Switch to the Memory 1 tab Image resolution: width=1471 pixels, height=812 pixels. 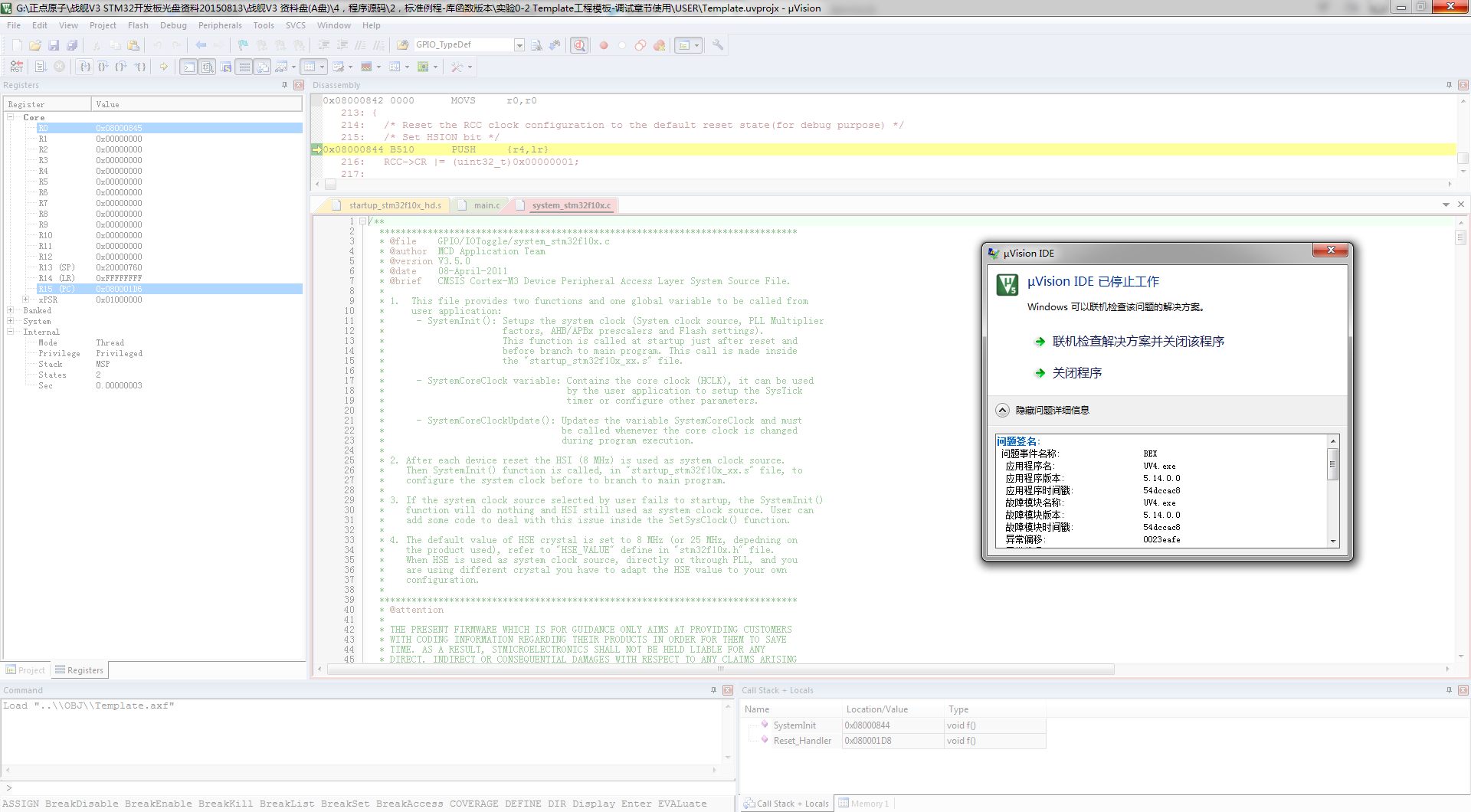(x=864, y=804)
